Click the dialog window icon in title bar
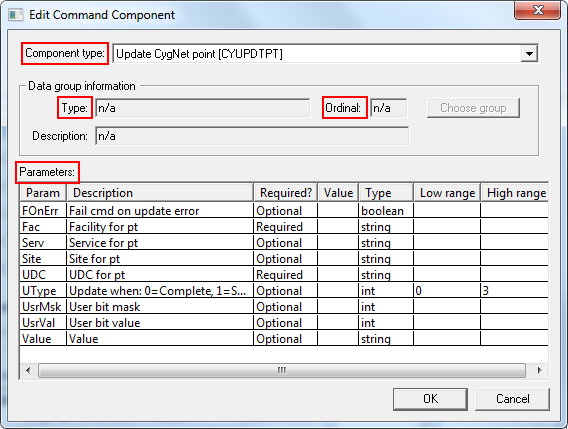568x429 pixels. point(16,15)
